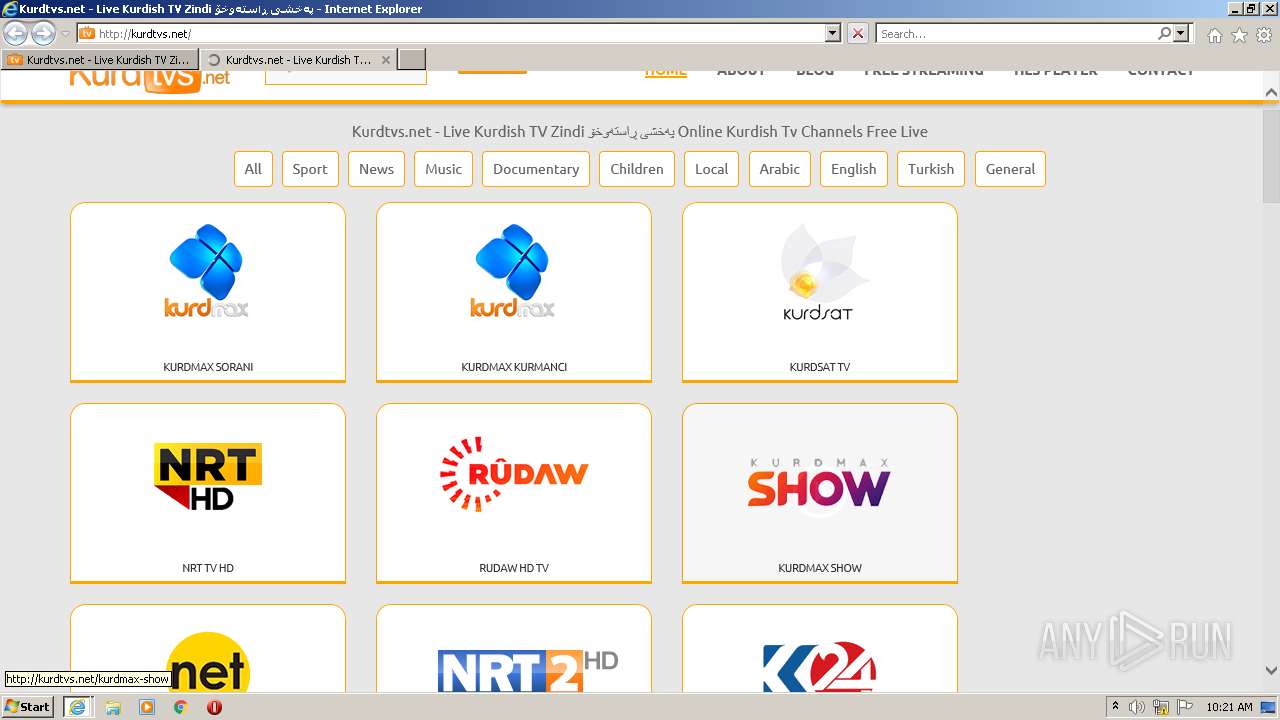Open Rudaw HD TV channel logo
Image resolution: width=1280 pixels, height=720 pixels.
coord(514,473)
